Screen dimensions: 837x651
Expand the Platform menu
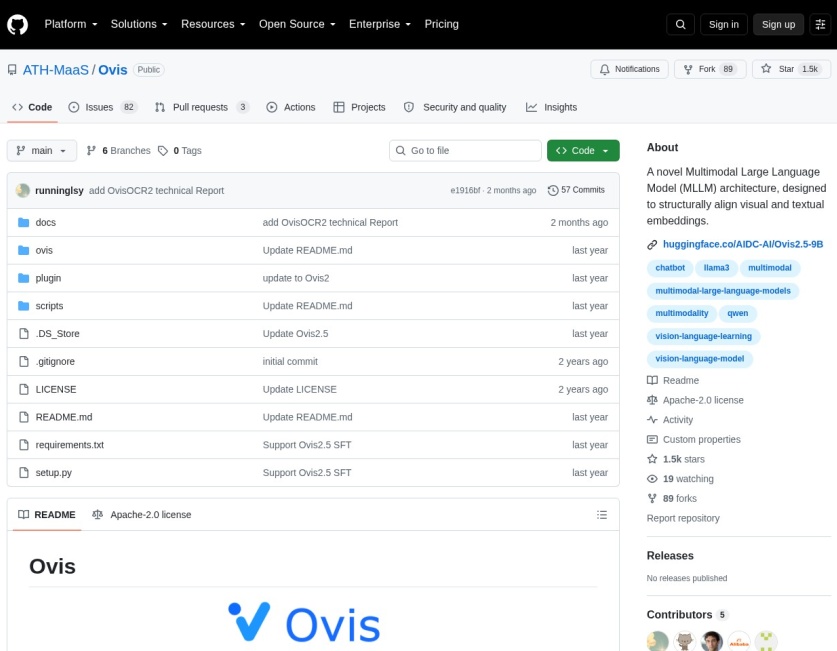71,25
